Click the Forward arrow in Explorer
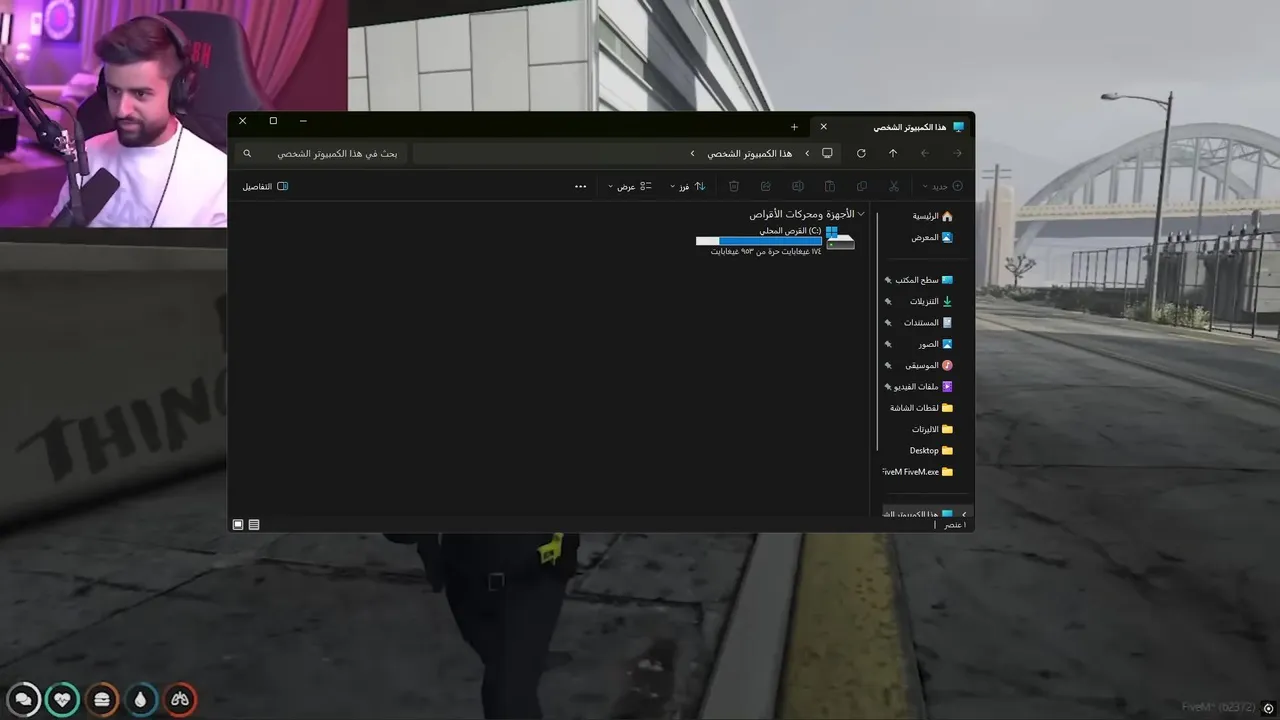 point(925,153)
